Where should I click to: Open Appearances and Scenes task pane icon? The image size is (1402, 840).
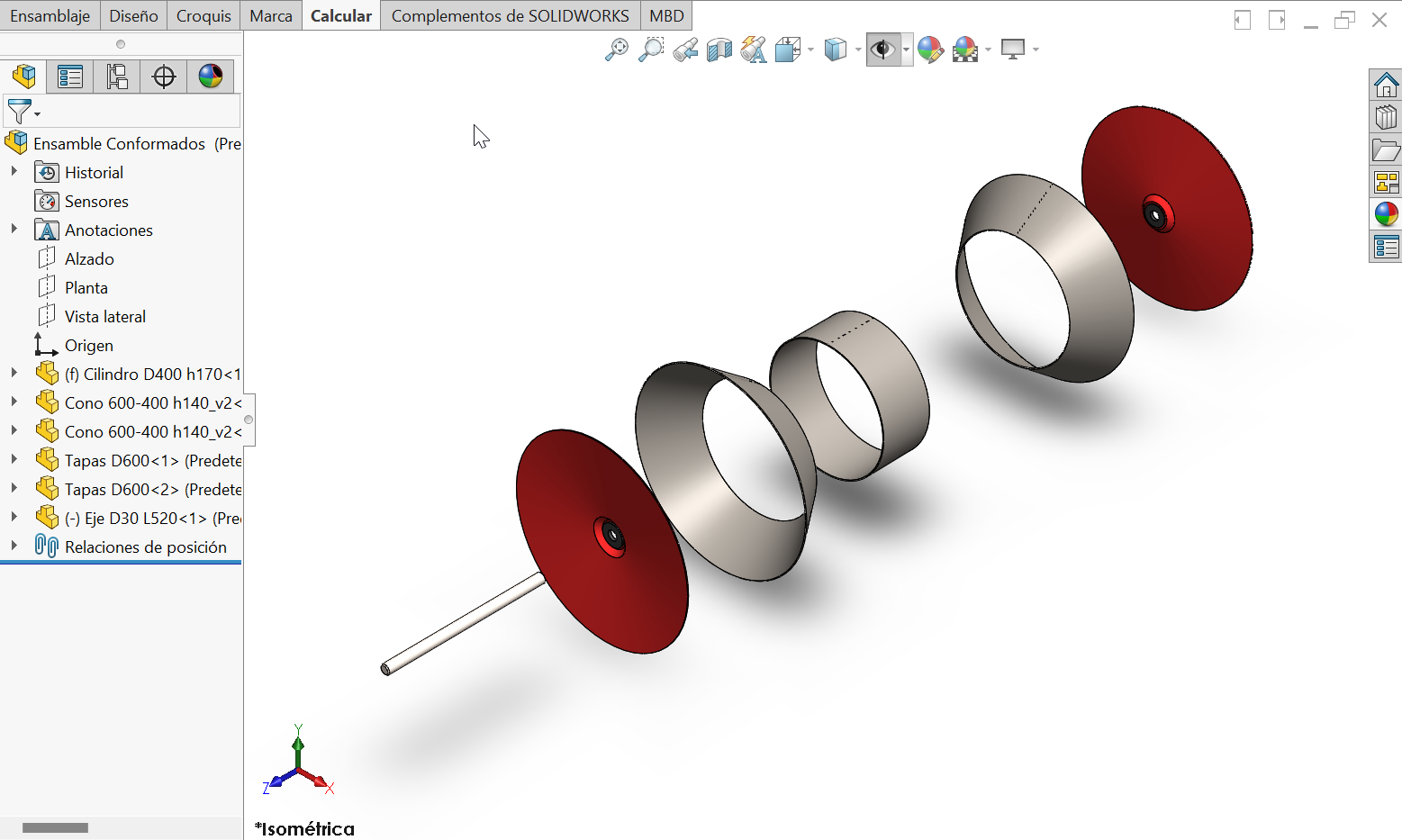pyautogui.click(x=1386, y=214)
